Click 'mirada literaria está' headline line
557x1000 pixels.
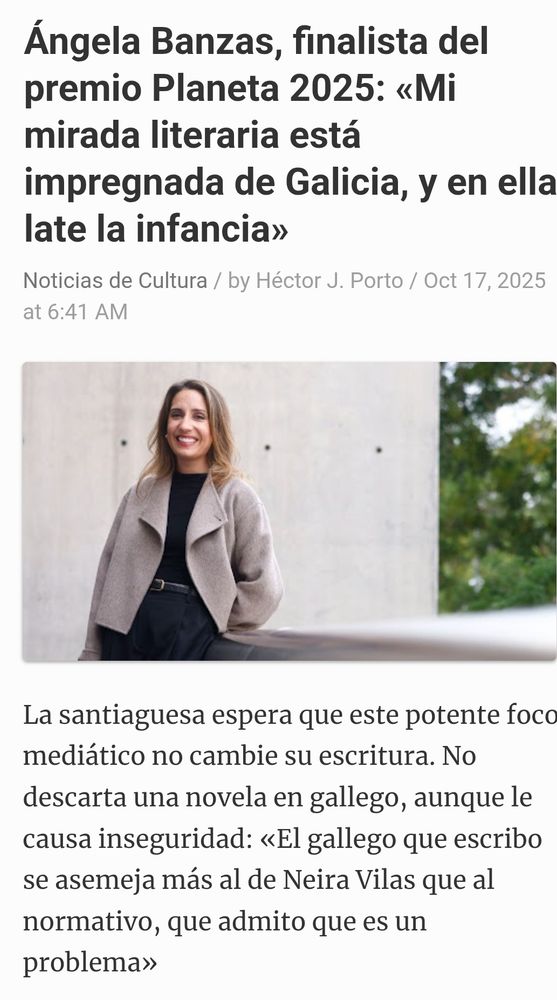pyautogui.click(x=192, y=136)
